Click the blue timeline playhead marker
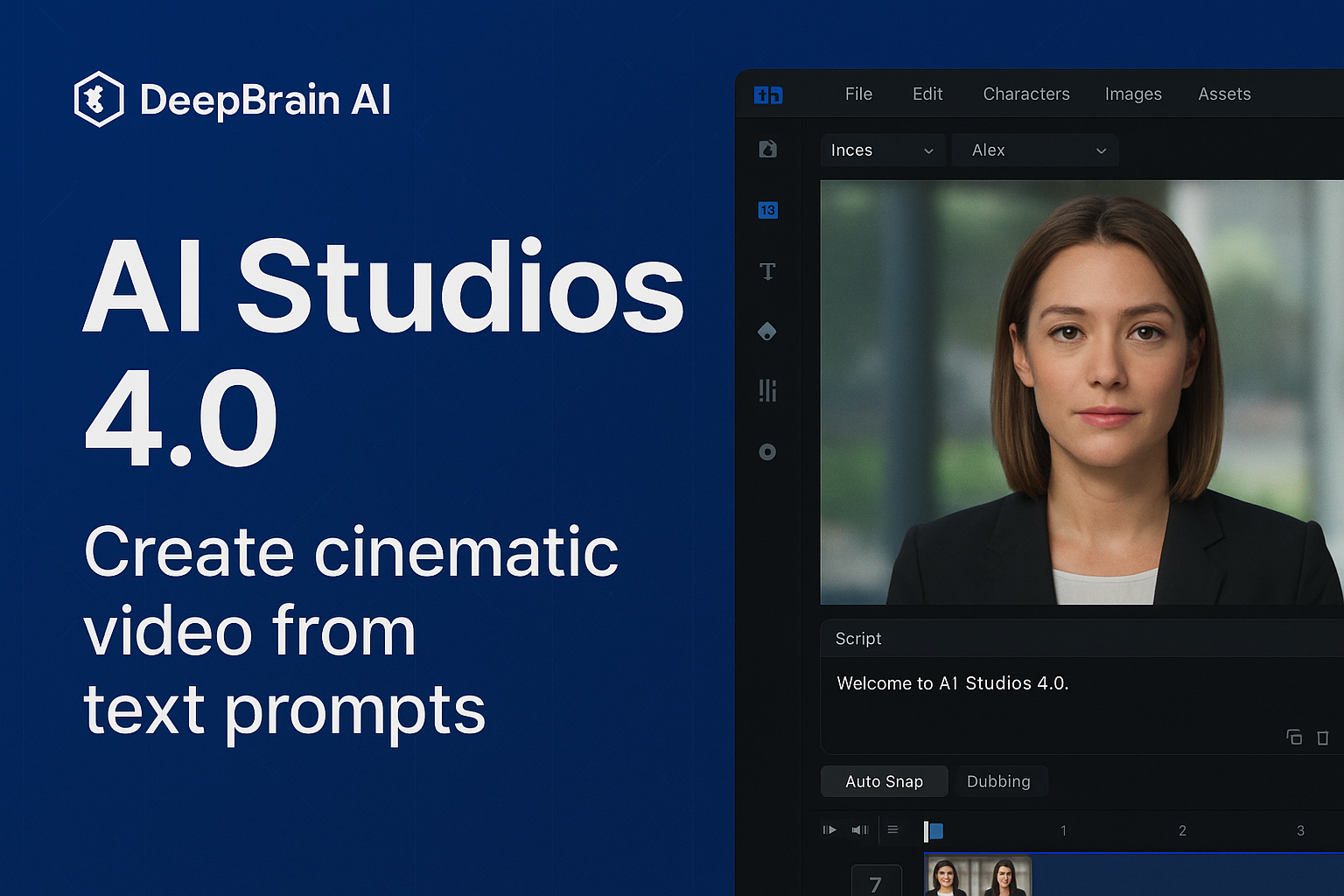This screenshot has width=1344, height=896. (x=934, y=831)
